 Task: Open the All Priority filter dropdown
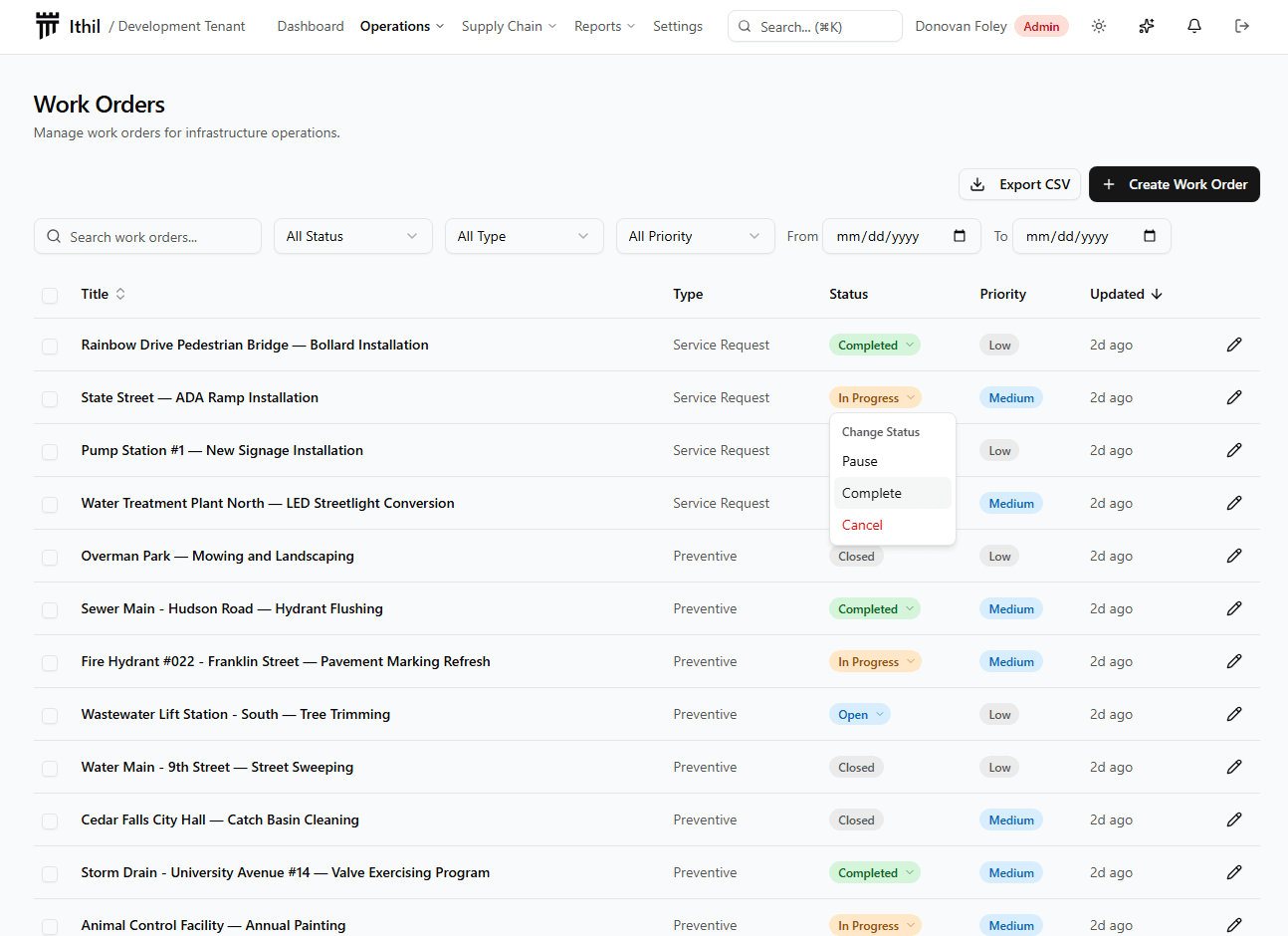click(696, 236)
